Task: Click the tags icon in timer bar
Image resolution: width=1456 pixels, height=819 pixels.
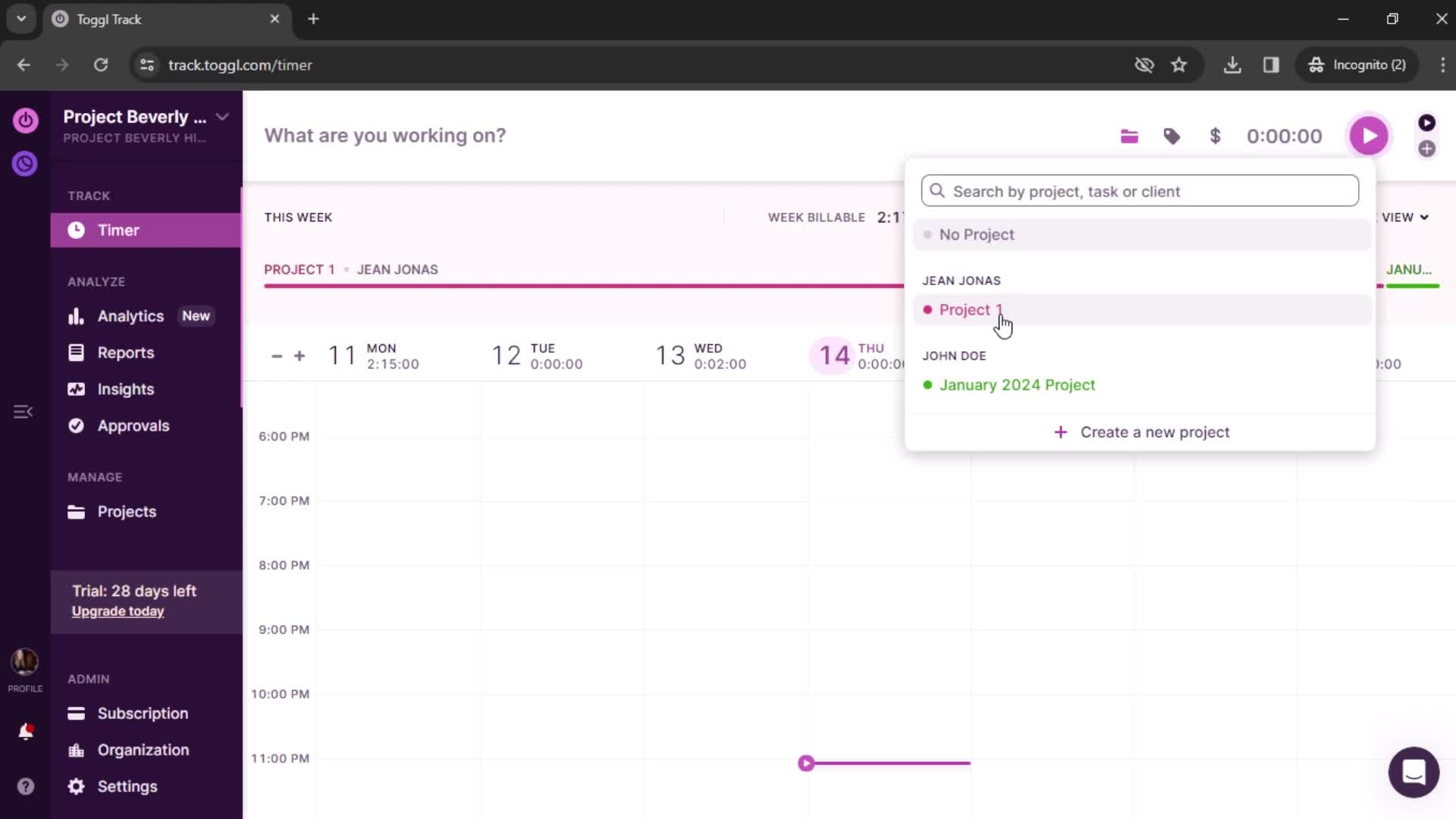Action: [1172, 135]
